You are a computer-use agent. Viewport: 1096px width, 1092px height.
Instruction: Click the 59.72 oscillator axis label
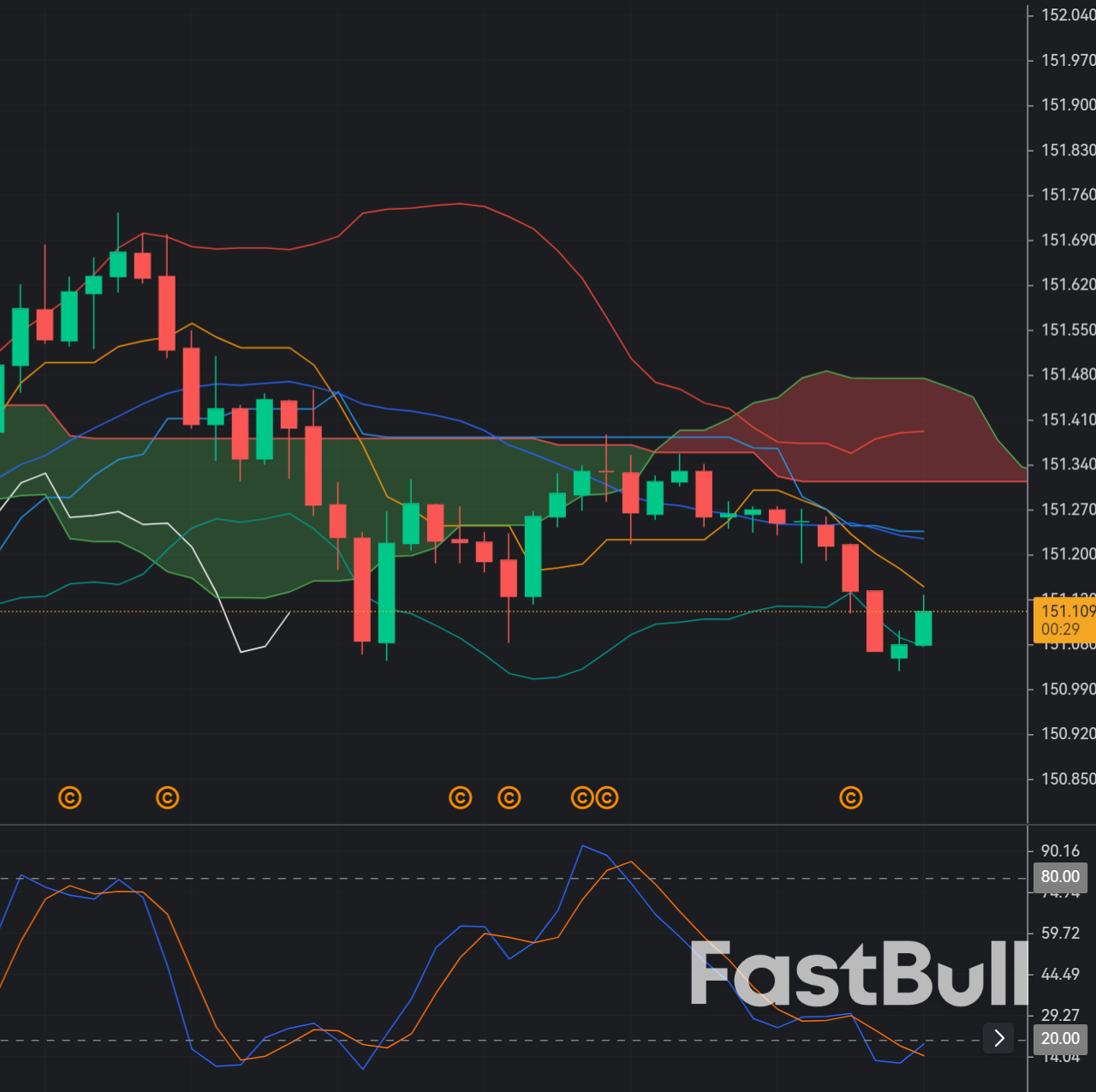click(1060, 933)
